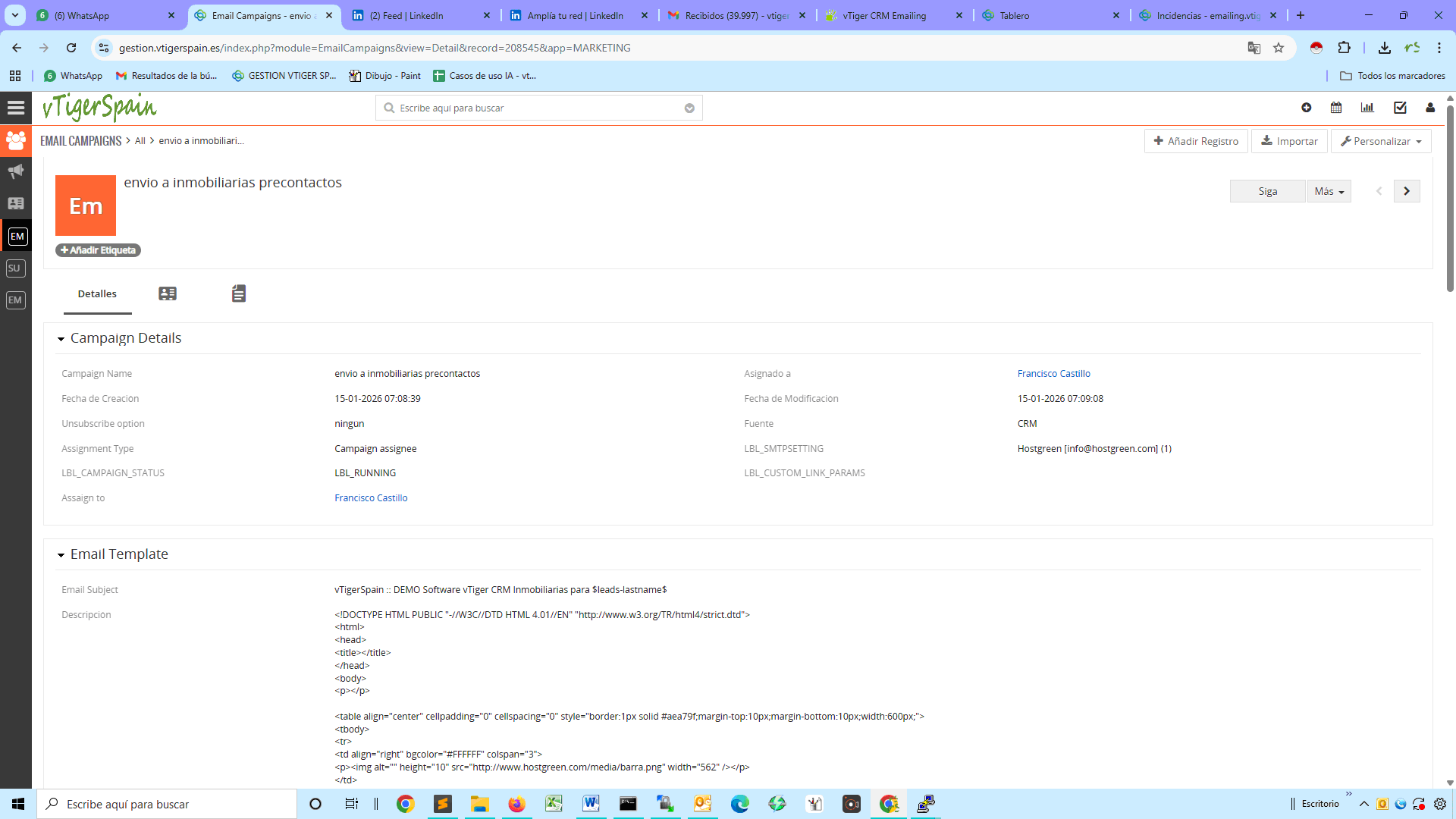Image resolution: width=1456 pixels, height=819 pixels.
Task: Click the Añadir Registro button
Action: click(x=1196, y=140)
